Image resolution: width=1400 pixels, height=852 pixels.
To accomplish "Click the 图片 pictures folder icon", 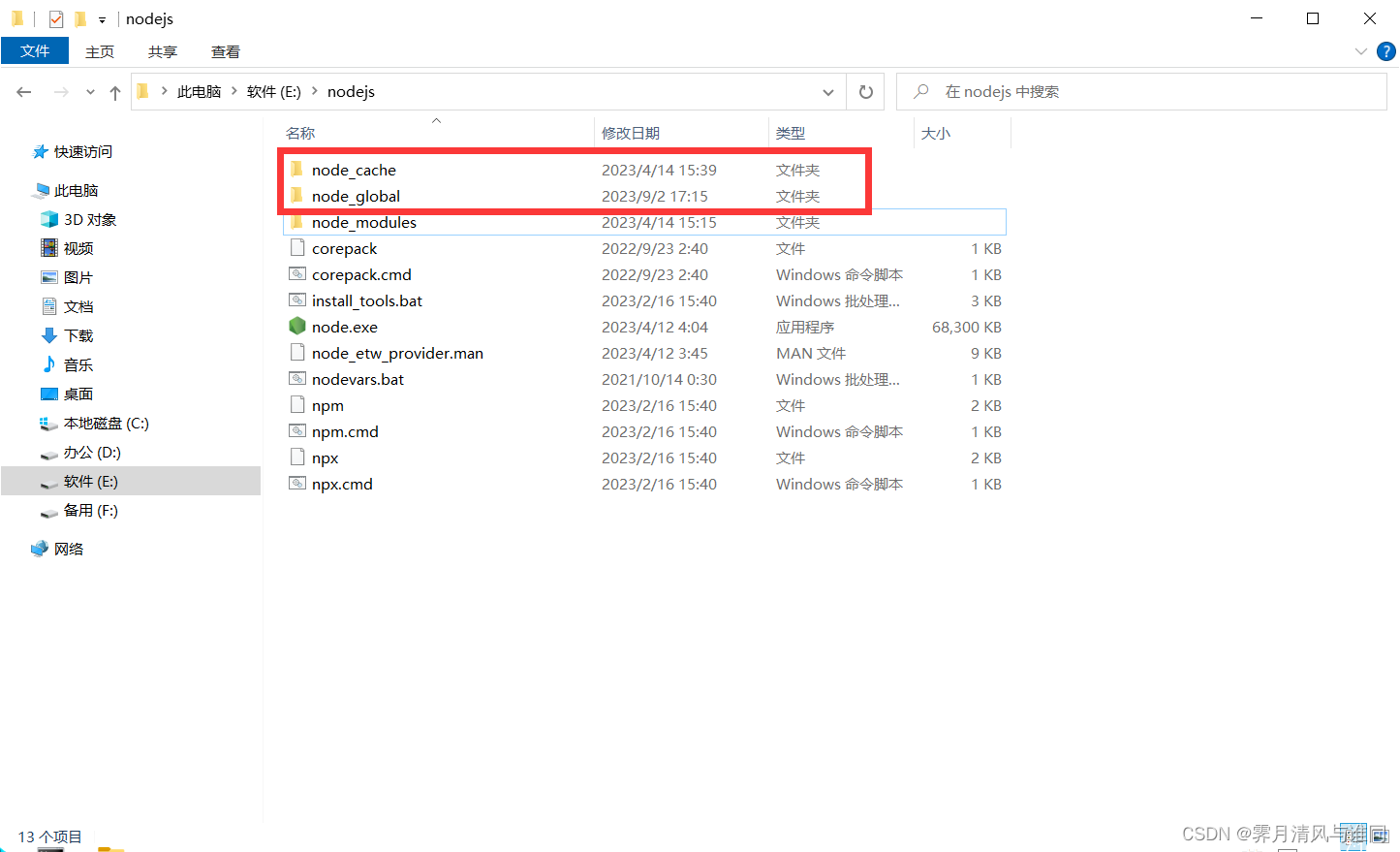I will coord(49,277).
